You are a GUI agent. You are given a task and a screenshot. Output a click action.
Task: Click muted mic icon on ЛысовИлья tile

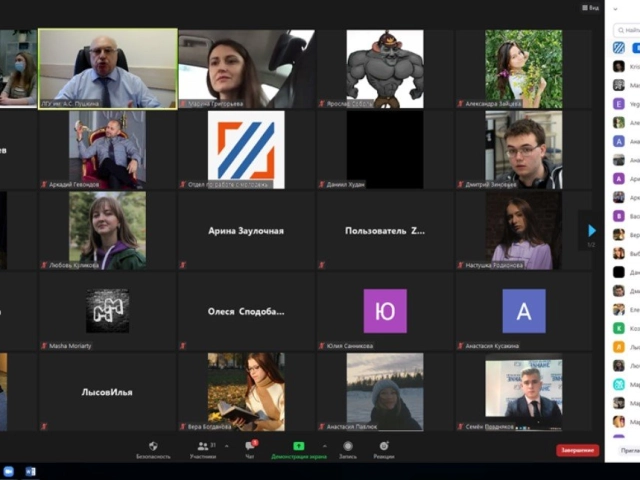pos(44,427)
